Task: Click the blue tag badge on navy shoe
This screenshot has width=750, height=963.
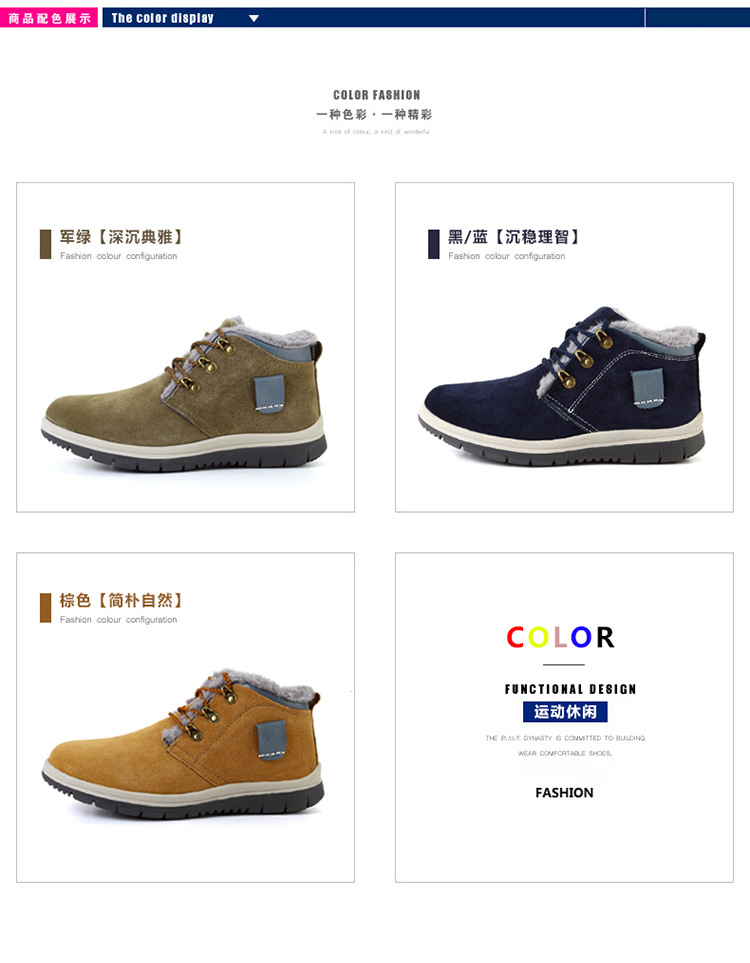Action: (648, 388)
